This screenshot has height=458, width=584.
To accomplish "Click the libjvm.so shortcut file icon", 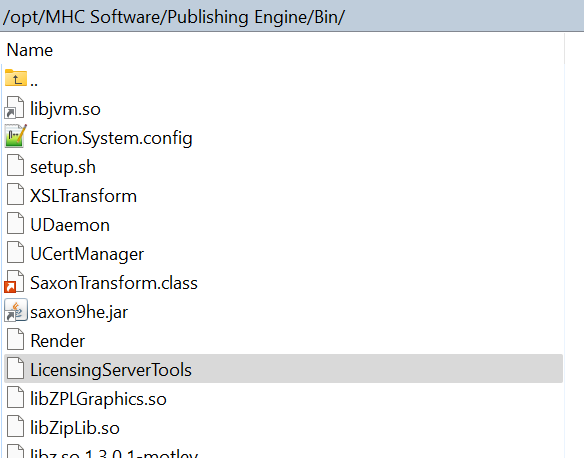I will click(15, 108).
